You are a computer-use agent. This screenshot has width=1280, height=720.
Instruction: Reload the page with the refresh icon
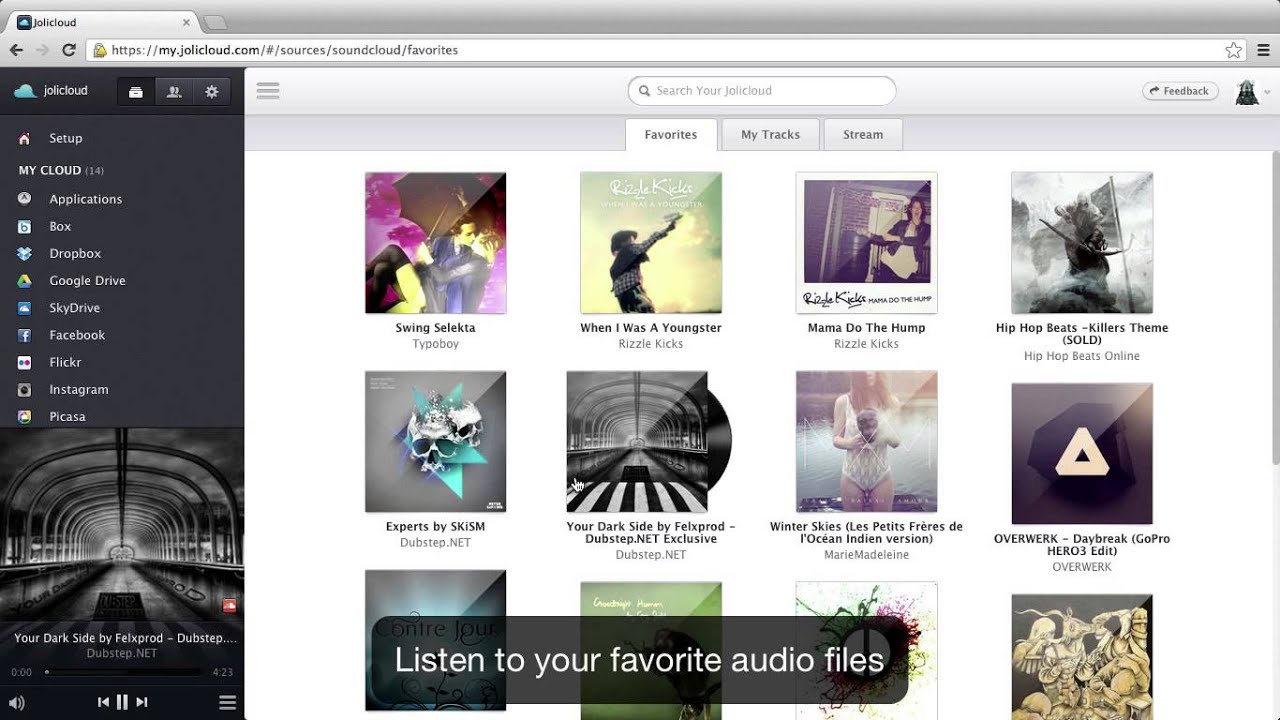pos(69,49)
